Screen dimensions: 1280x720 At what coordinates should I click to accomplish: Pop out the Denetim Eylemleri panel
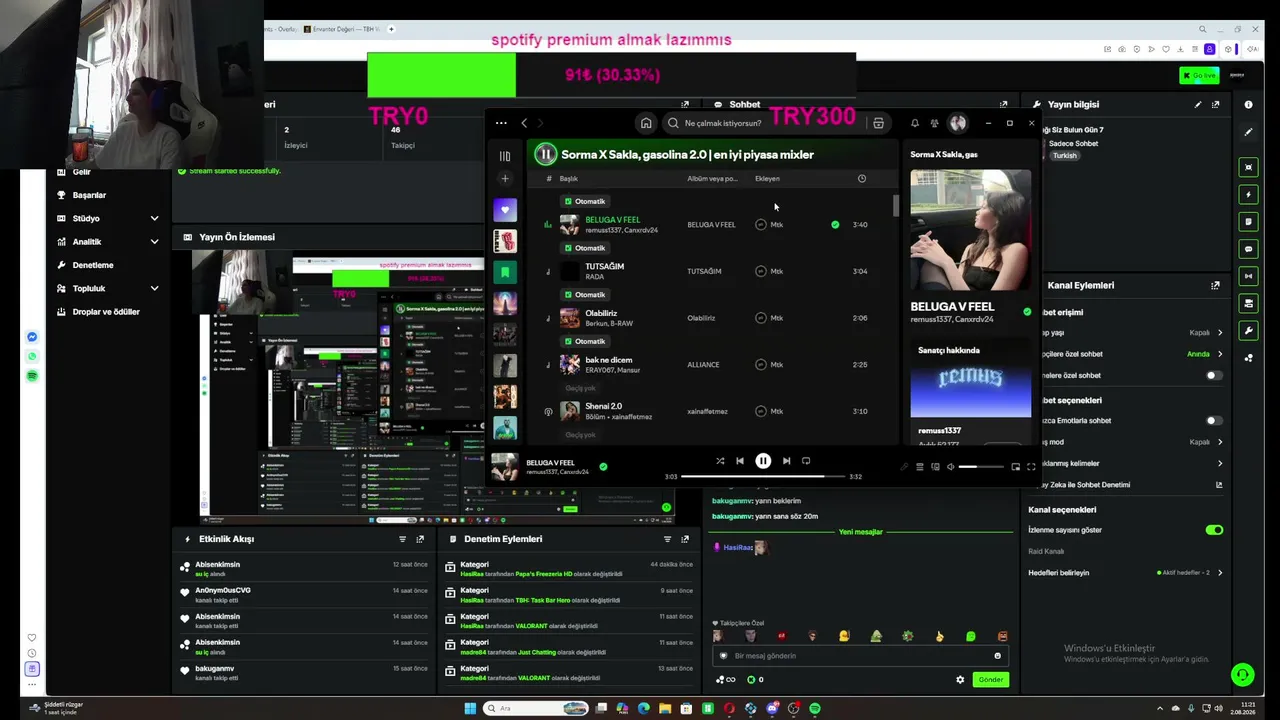685,539
